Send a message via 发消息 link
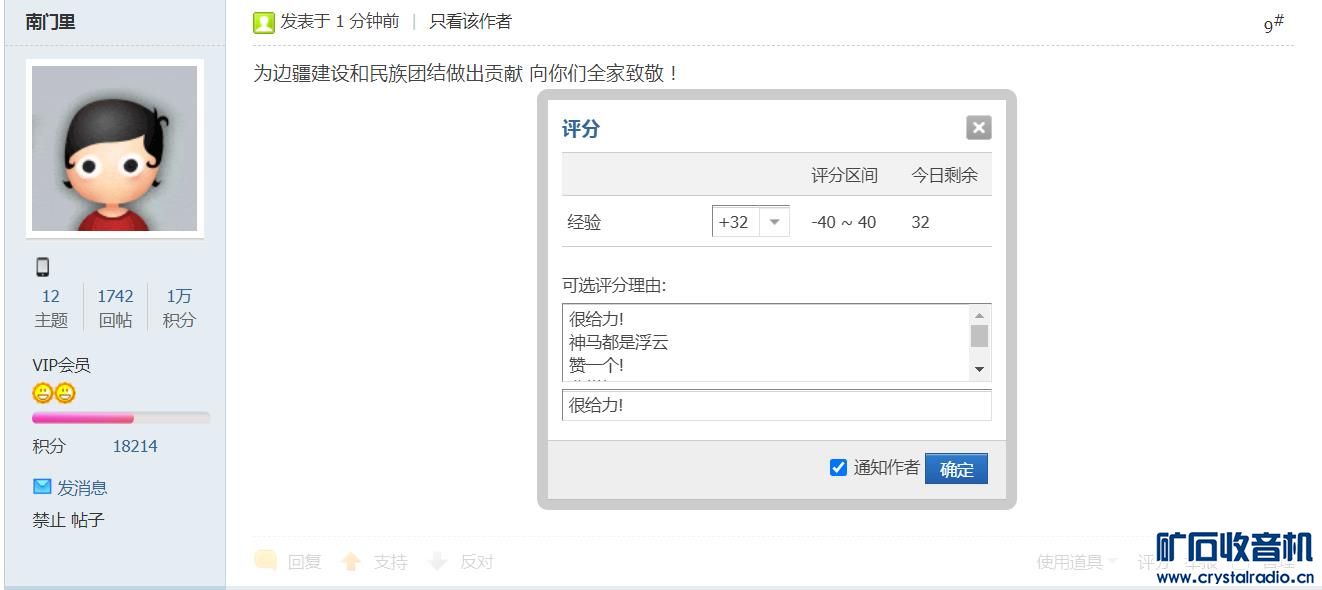 (82, 488)
